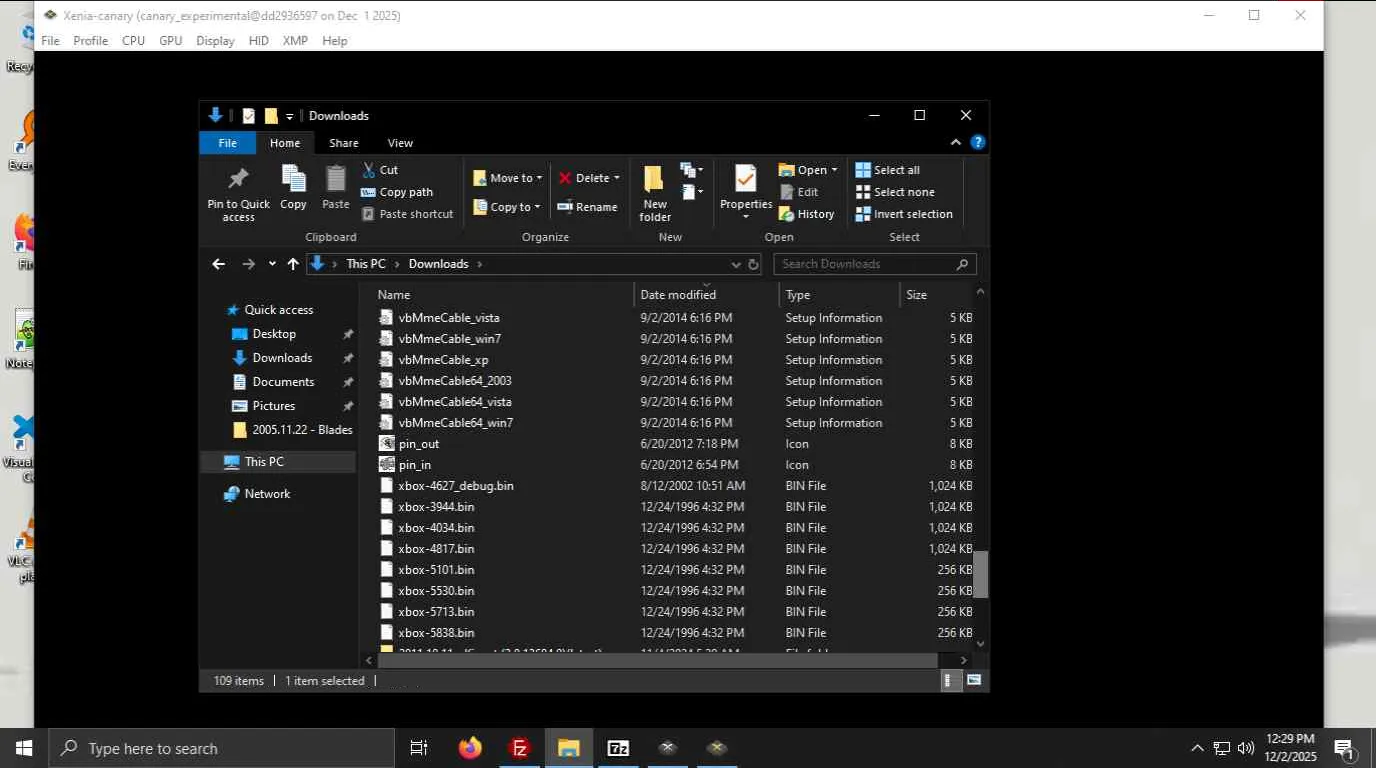
Task: Sort files by the Type column
Action: pyautogui.click(x=839, y=295)
